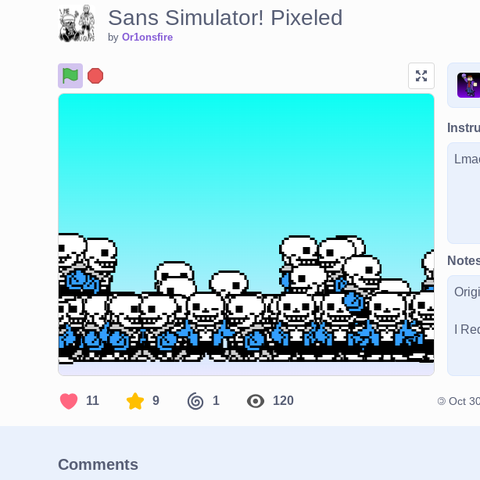Screen dimensions: 480x480
Task: Click the Comments section heading
Action: pyautogui.click(x=98, y=465)
